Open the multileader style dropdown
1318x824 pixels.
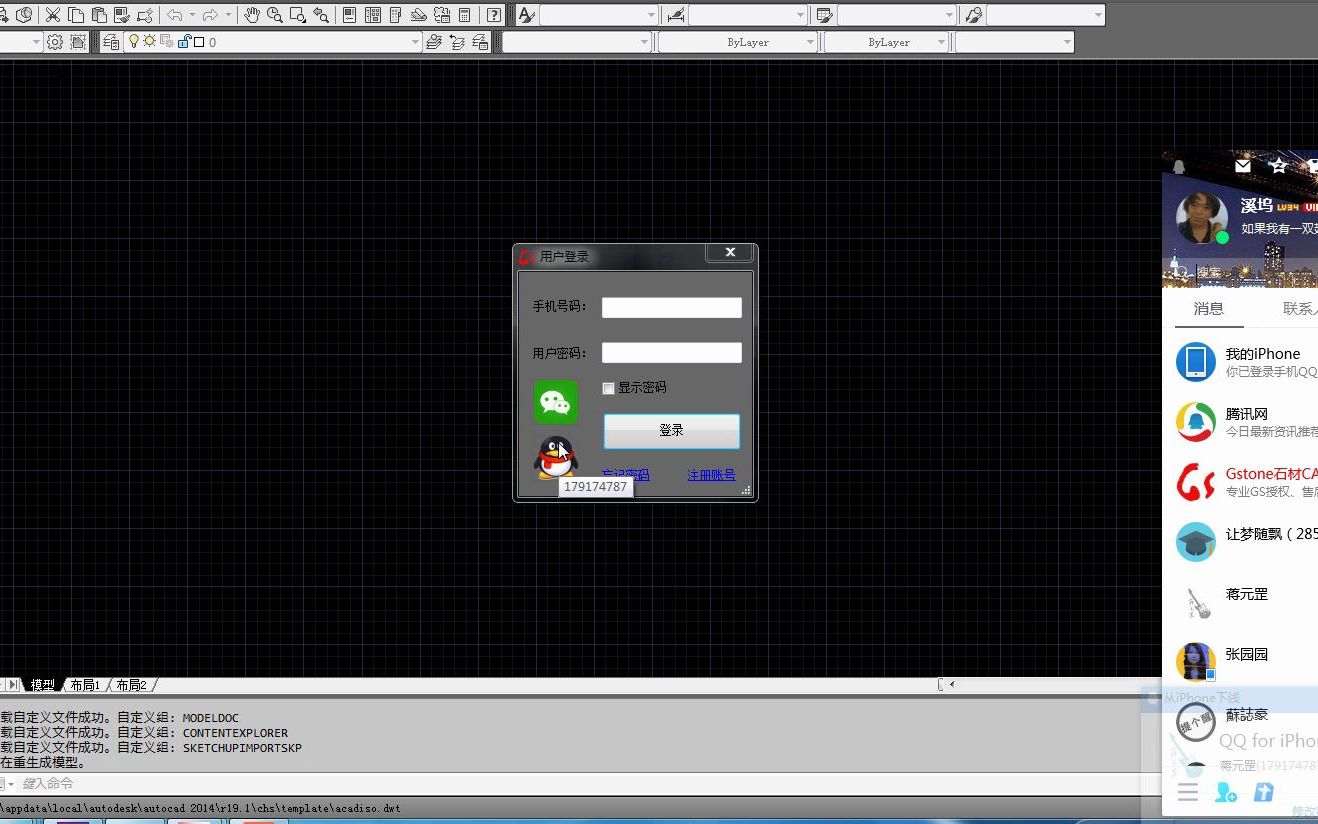pos(1098,15)
